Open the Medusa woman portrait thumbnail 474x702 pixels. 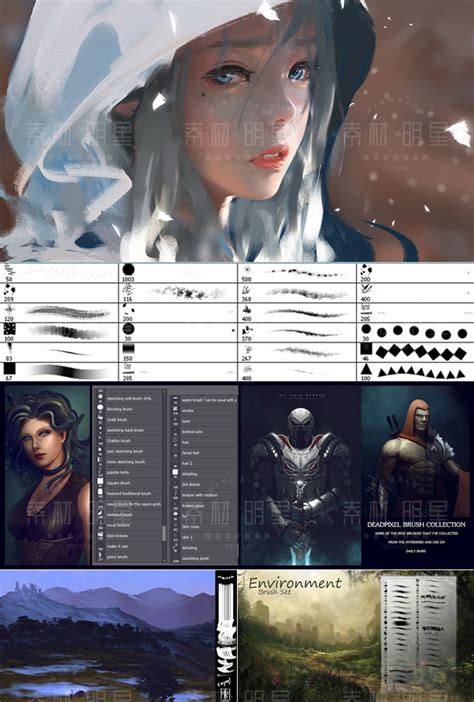point(47,475)
